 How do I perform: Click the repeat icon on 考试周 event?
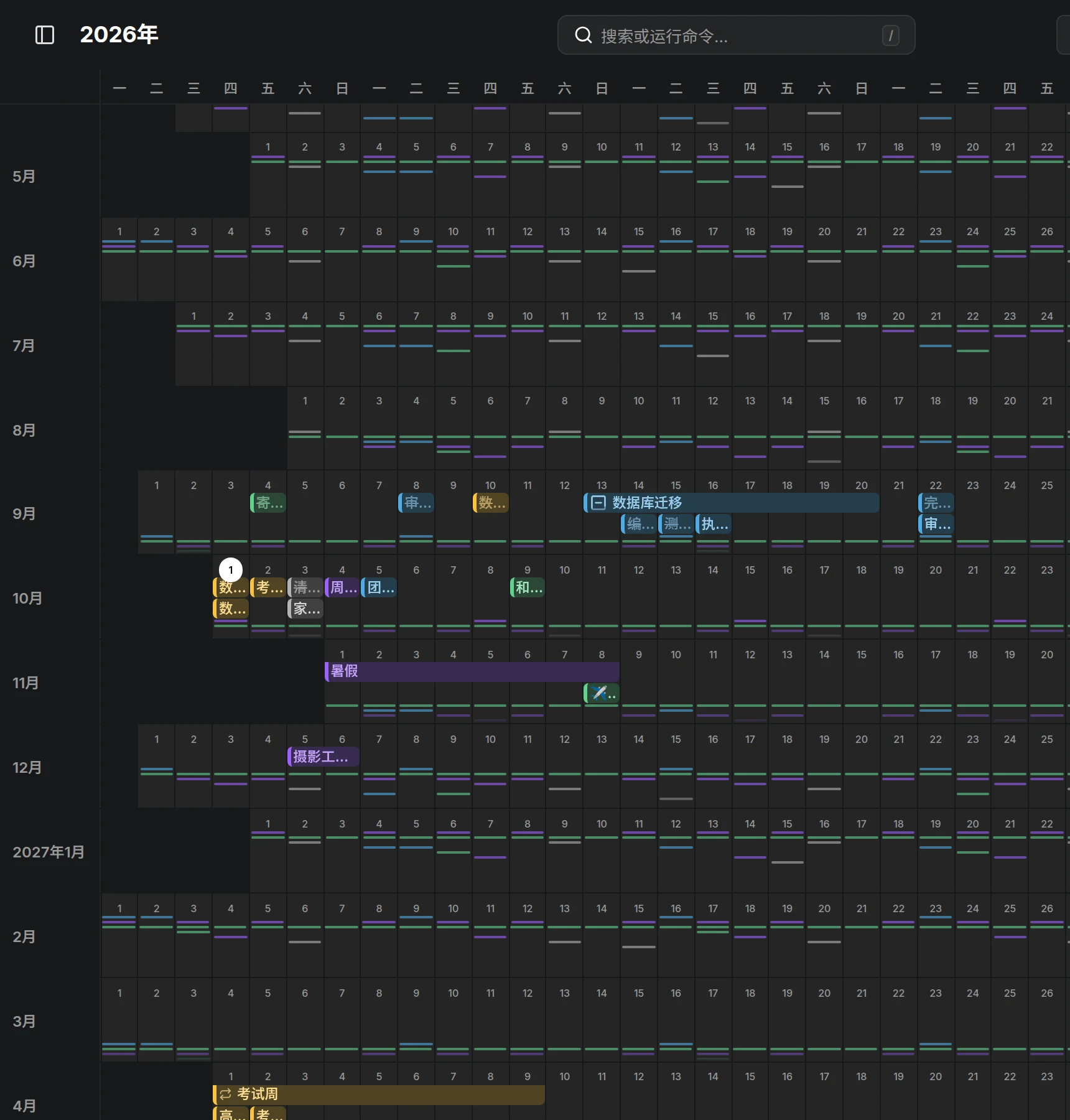pos(225,1094)
